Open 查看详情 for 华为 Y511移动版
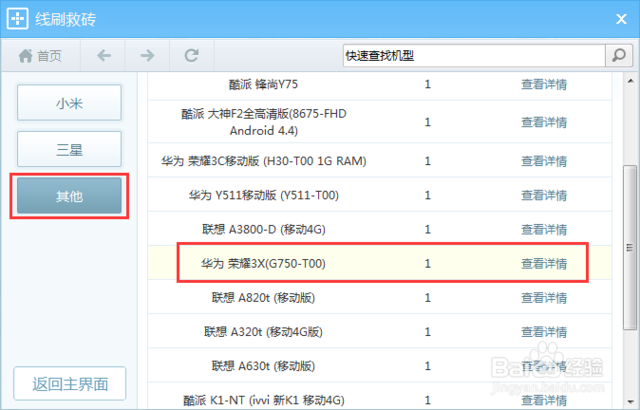 coord(544,195)
